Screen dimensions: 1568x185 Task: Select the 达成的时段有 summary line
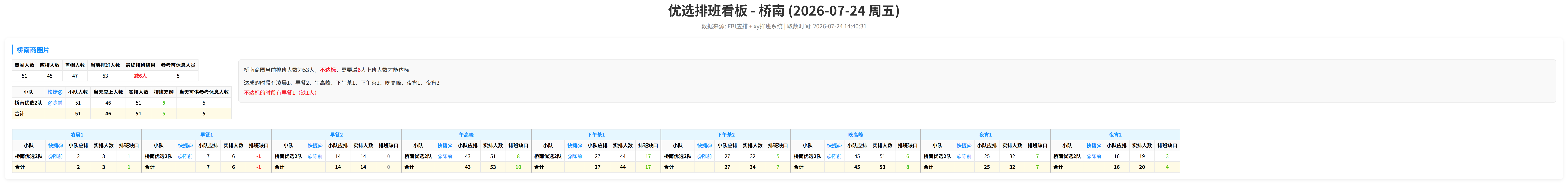[x=341, y=83]
